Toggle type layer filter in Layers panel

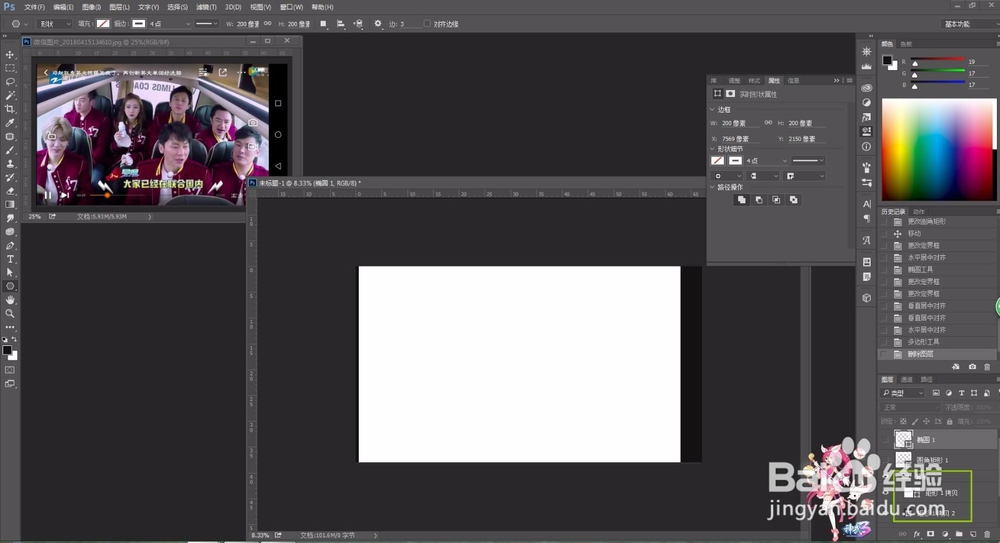961,393
